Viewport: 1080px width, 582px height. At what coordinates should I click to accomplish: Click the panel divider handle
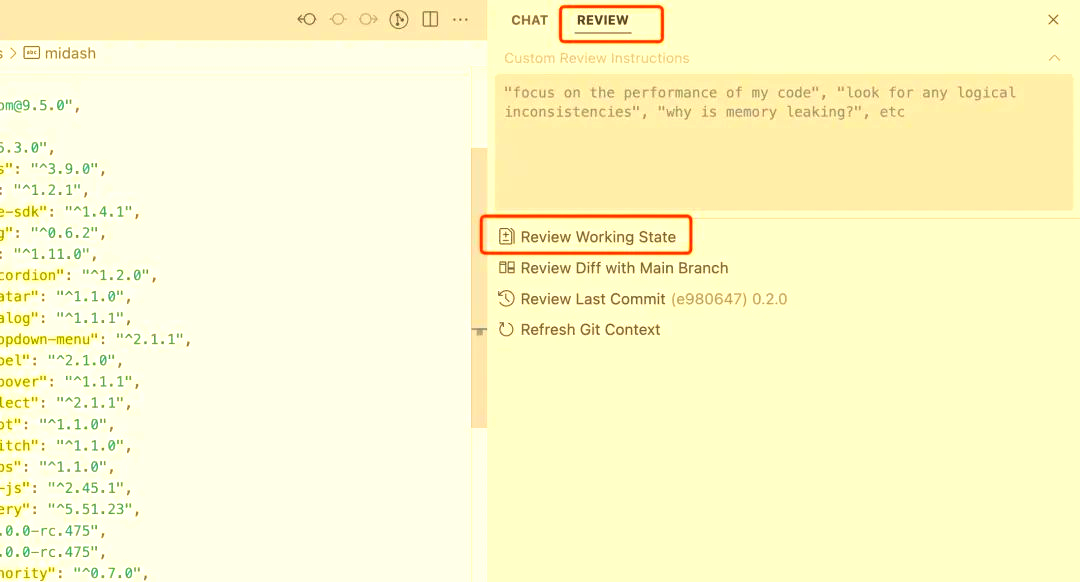pyautogui.click(x=480, y=330)
